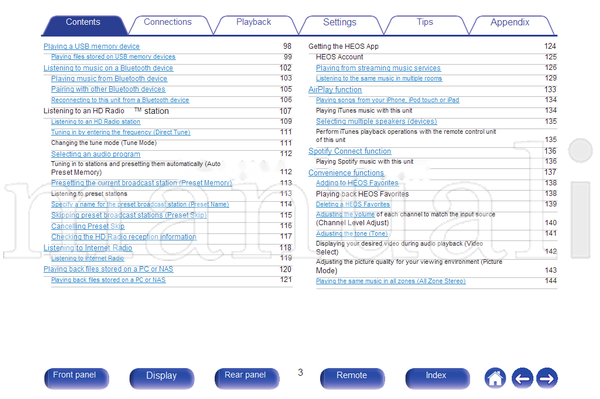The image size is (600, 399).
Task: Click the Front panel button
Action: (x=76, y=378)
